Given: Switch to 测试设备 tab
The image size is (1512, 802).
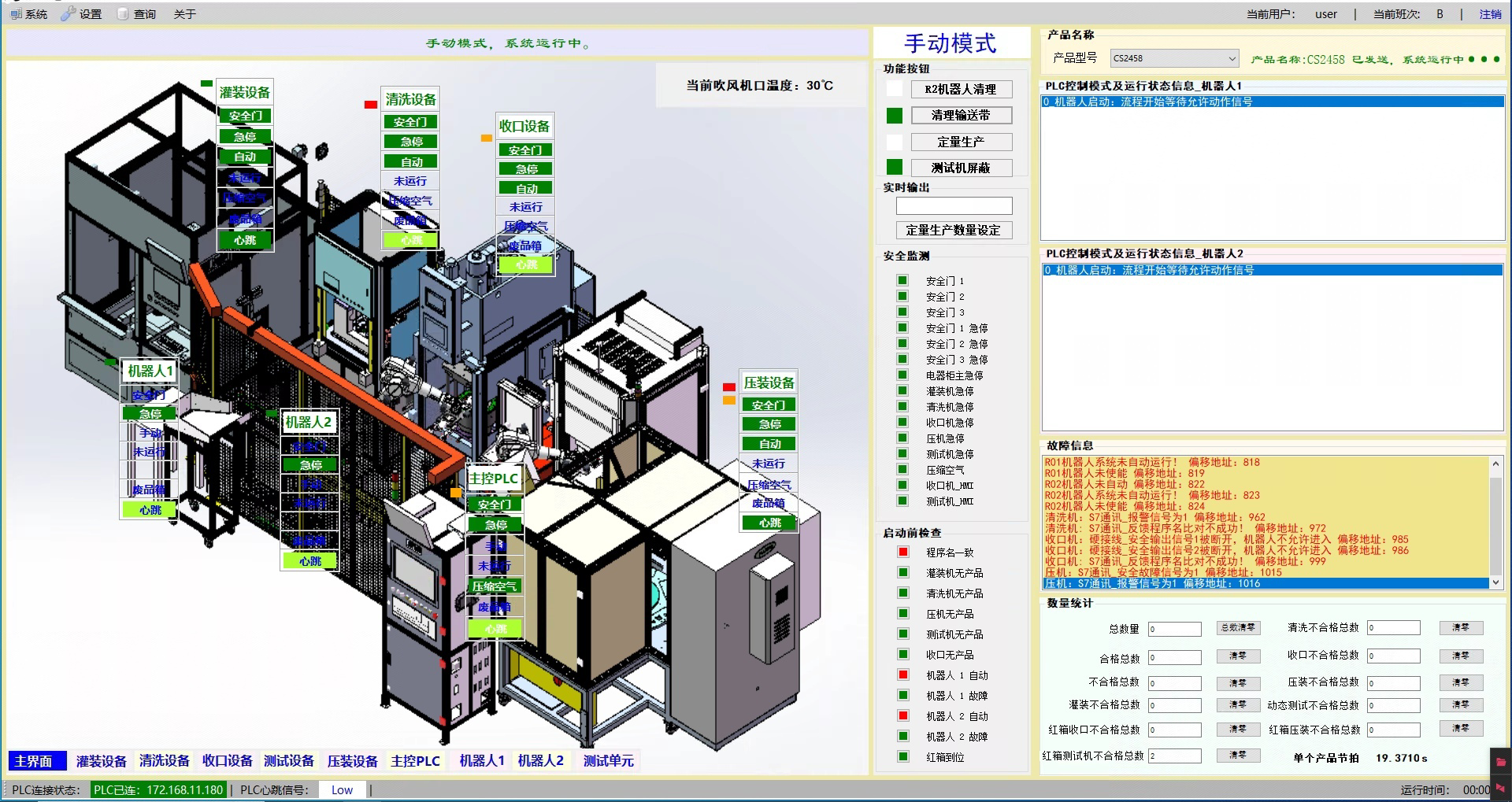Looking at the screenshot, I should pos(288,761).
